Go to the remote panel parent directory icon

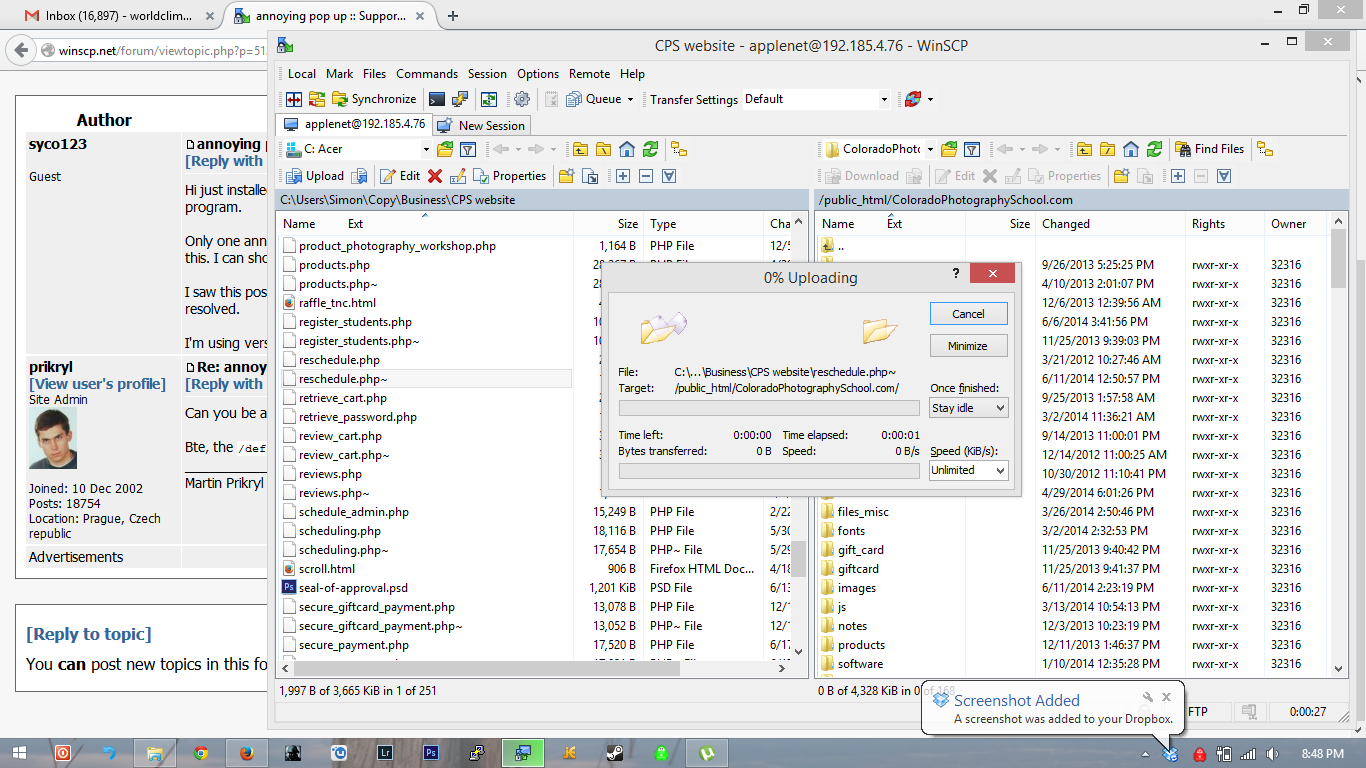click(x=1084, y=149)
